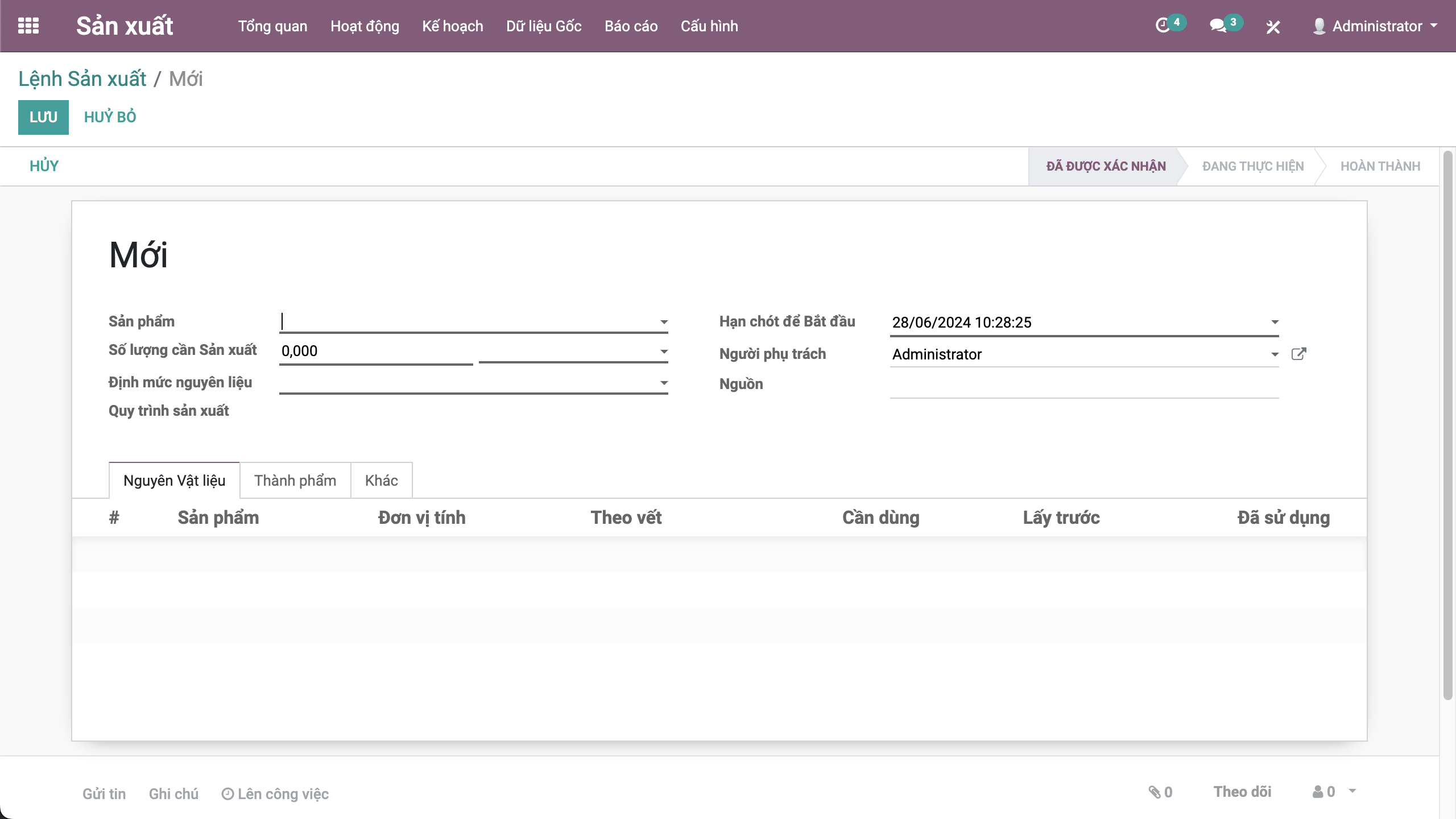
Task: Switch to the Thành phẩm tab
Action: click(x=295, y=481)
